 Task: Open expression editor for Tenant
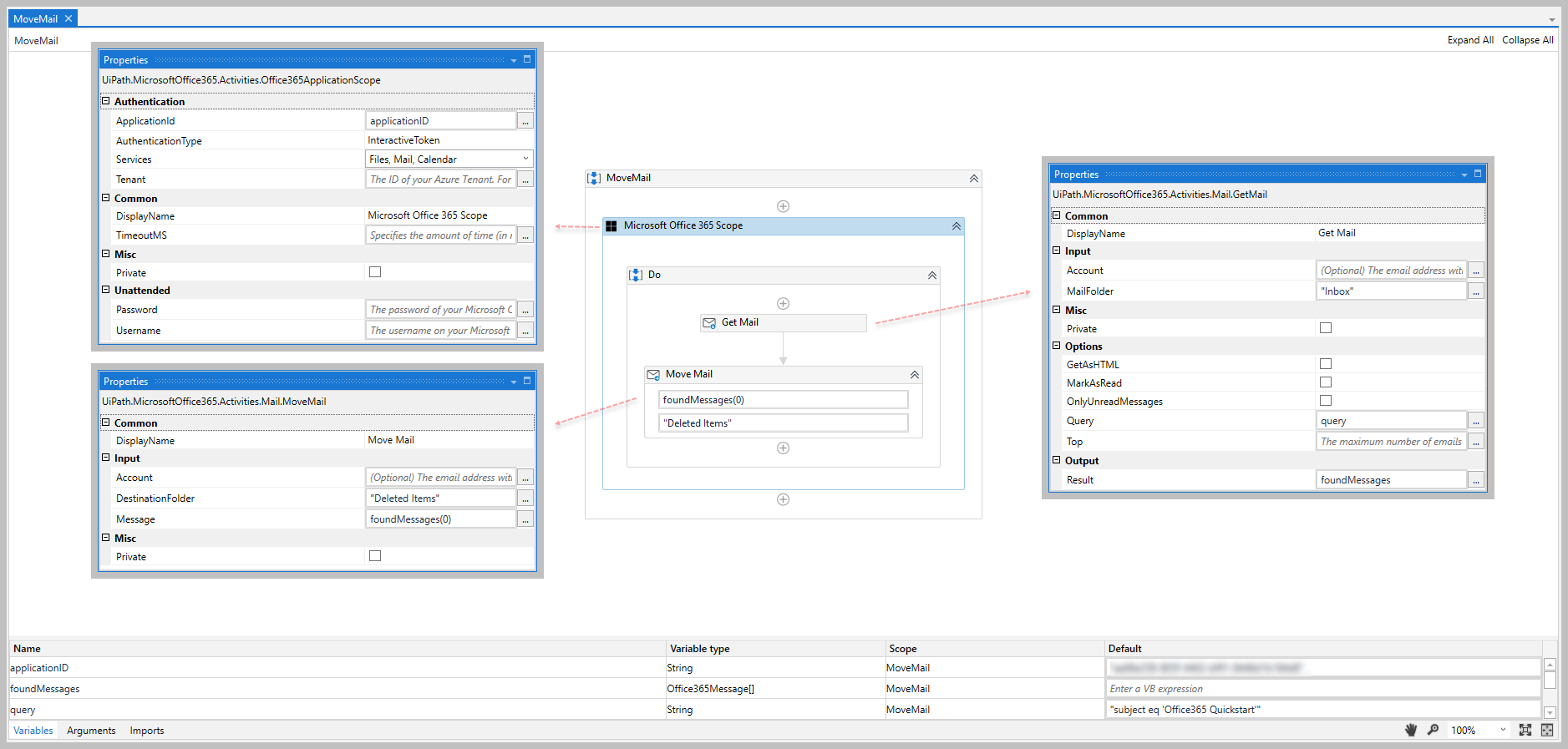pyautogui.click(x=525, y=180)
